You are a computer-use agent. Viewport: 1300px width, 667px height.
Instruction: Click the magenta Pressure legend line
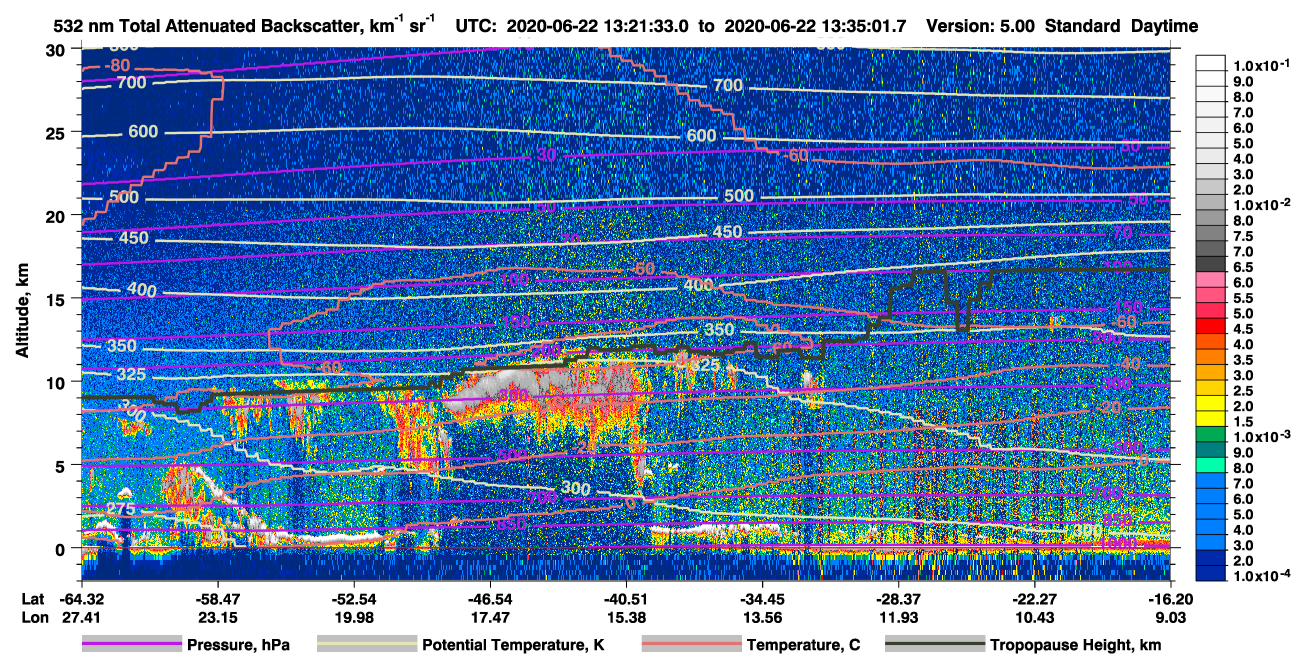132,645
